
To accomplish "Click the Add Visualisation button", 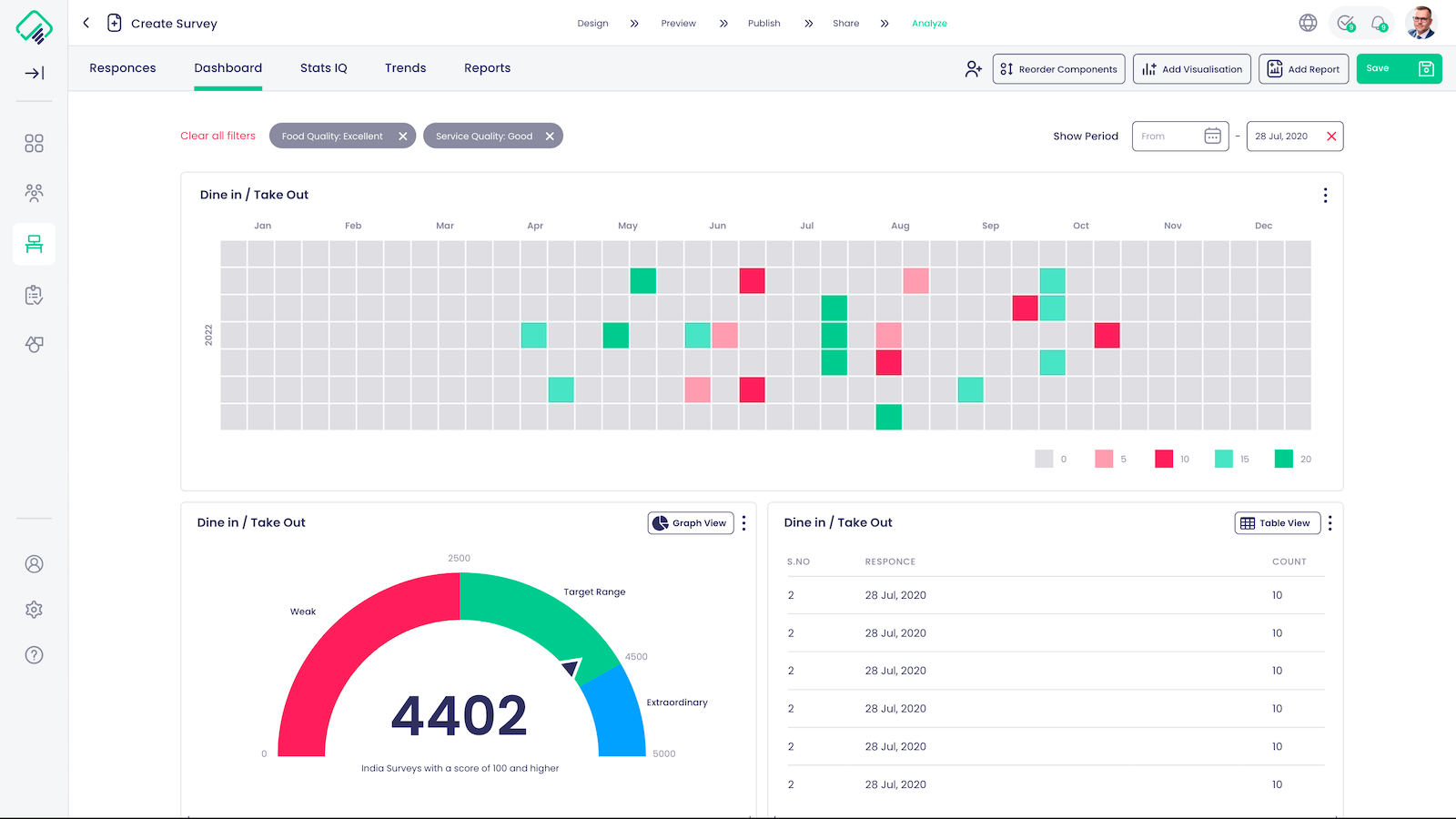I will pos(1192,69).
